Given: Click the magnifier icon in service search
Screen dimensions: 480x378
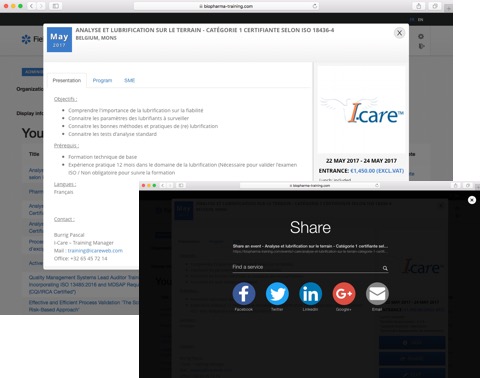Looking at the screenshot, I should [385, 268].
